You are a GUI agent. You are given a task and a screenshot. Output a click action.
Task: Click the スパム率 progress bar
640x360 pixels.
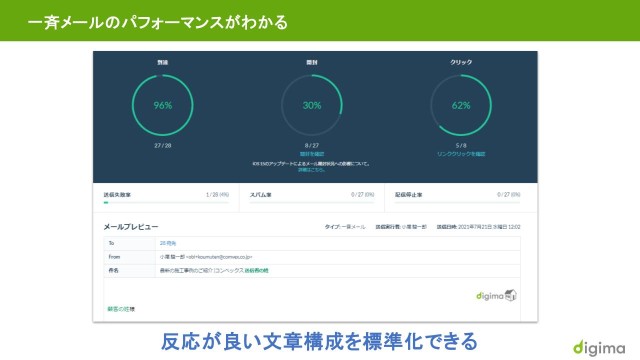point(312,202)
